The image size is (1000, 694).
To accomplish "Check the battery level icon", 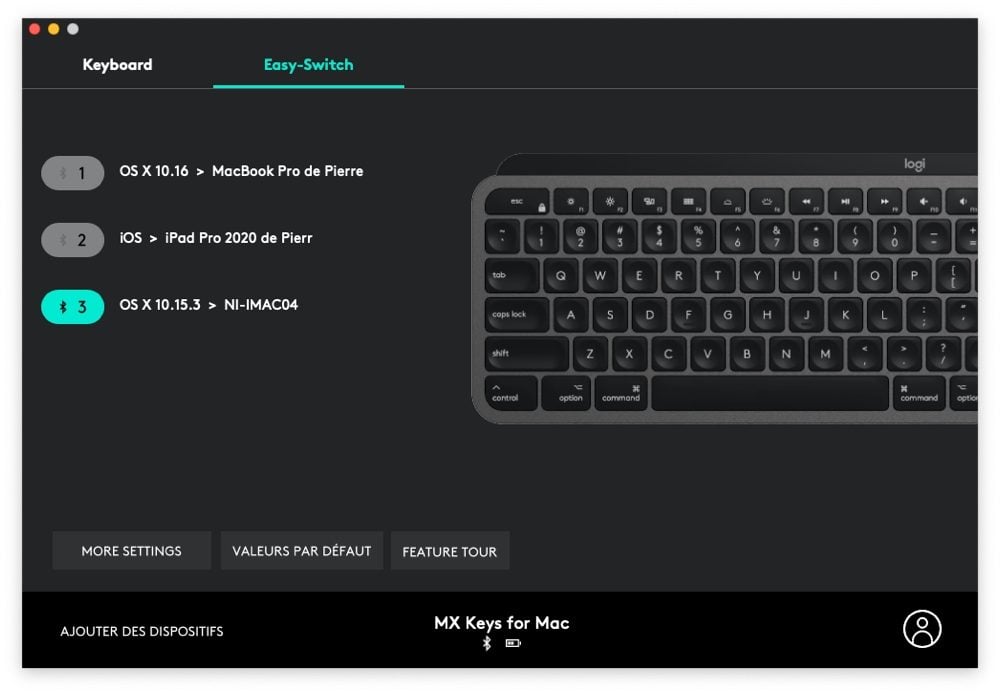I will point(513,643).
